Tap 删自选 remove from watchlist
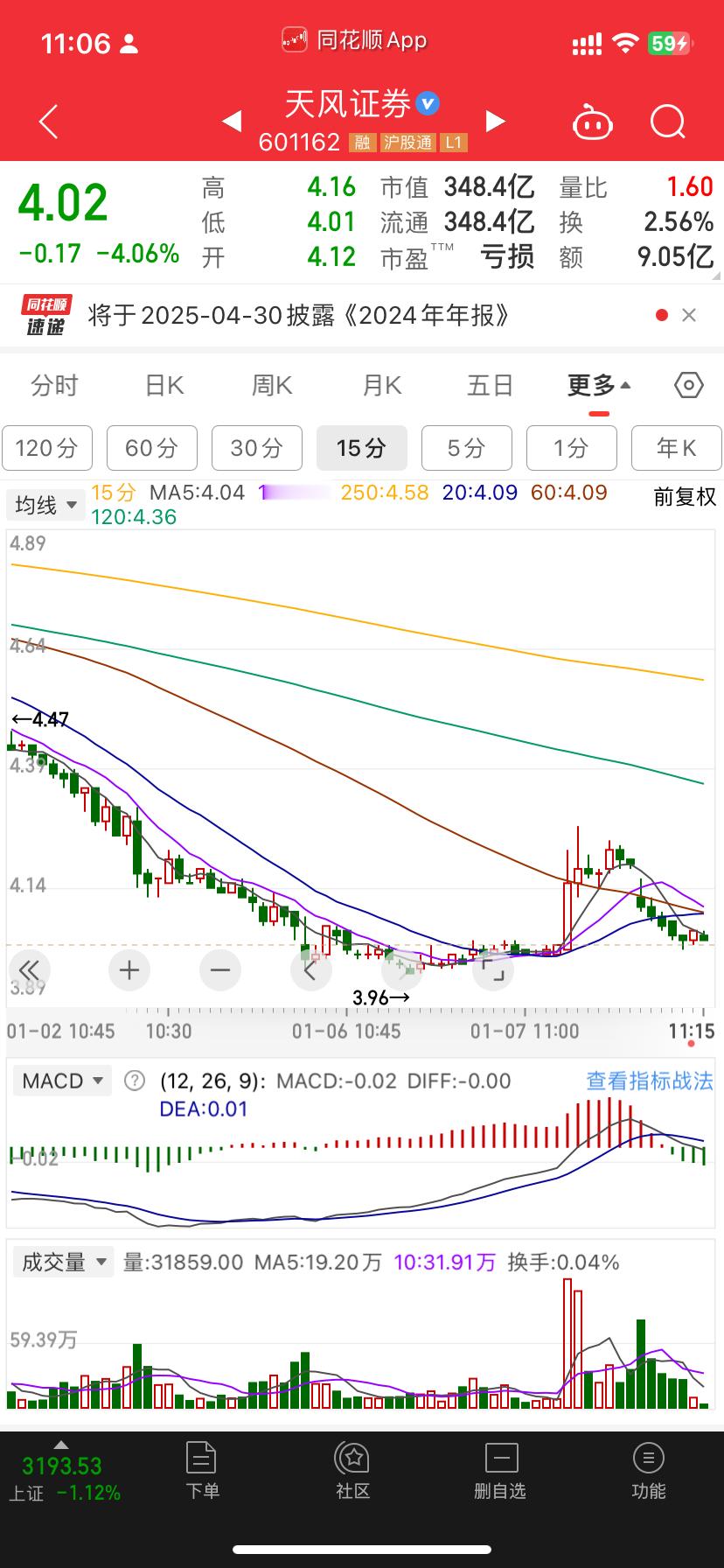 [x=501, y=1470]
